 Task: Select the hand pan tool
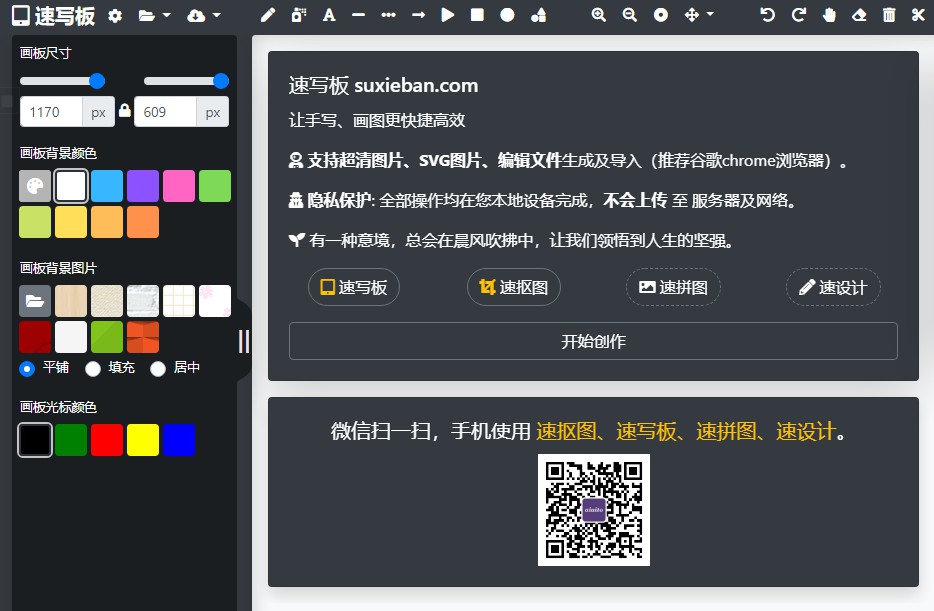point(829,15)
